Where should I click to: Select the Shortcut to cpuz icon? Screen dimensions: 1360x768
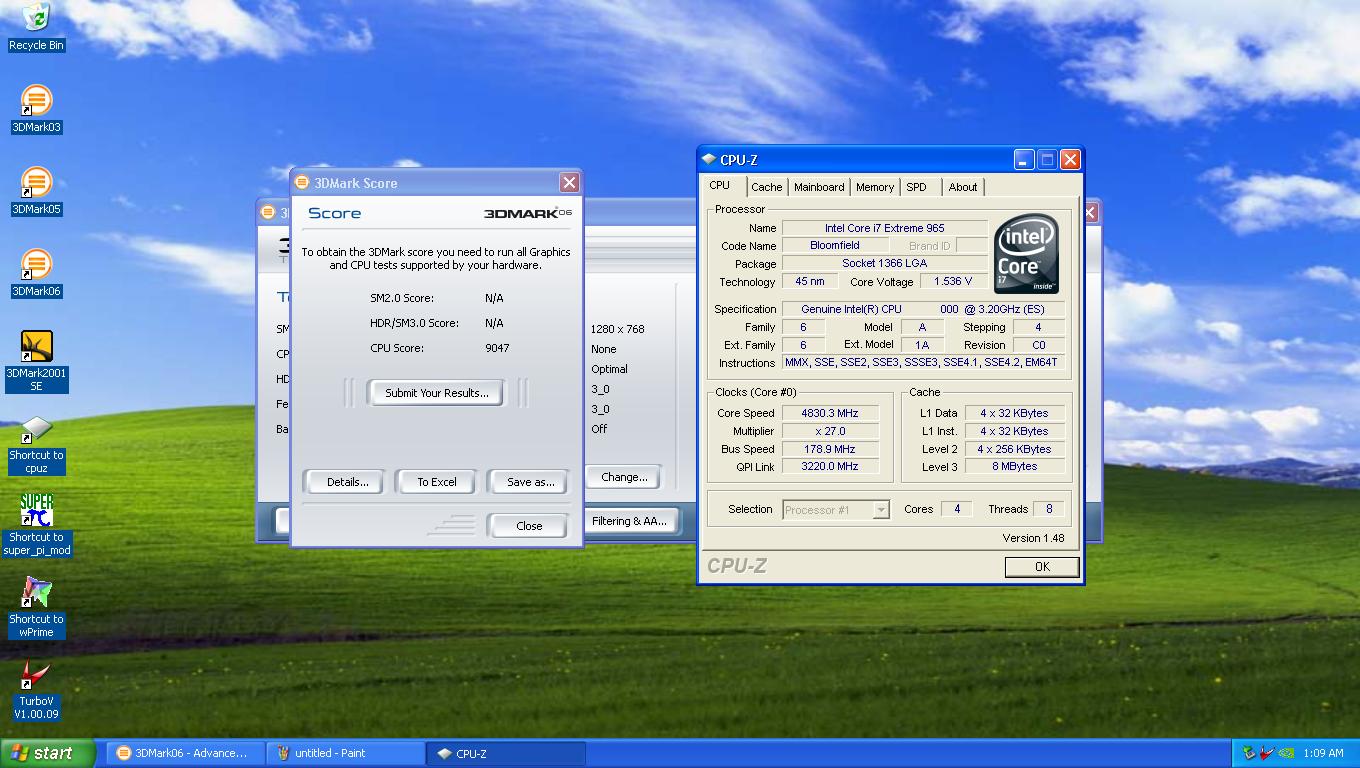36,443
